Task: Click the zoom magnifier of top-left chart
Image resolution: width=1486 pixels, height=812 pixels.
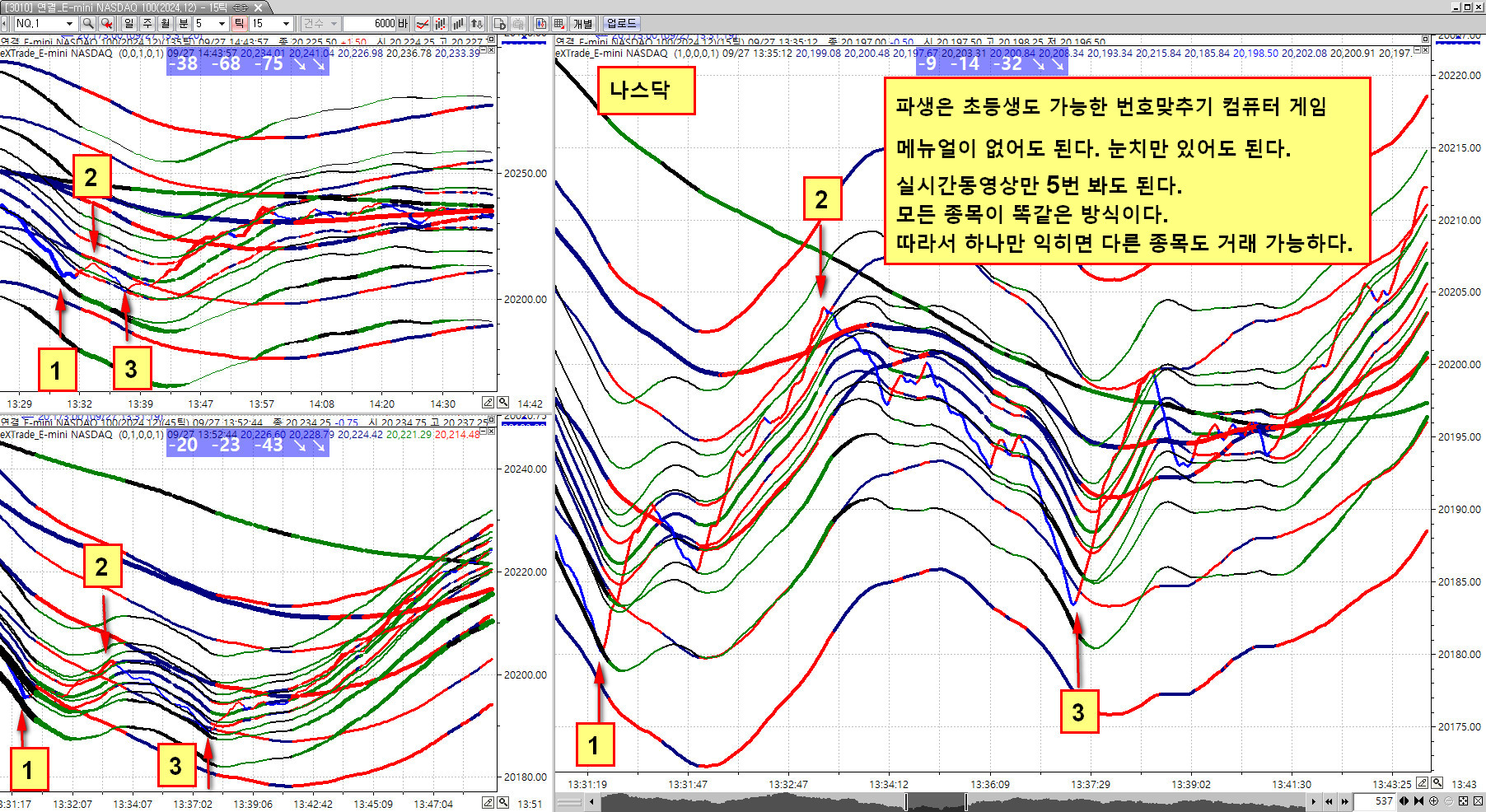Action: [503, 403]
